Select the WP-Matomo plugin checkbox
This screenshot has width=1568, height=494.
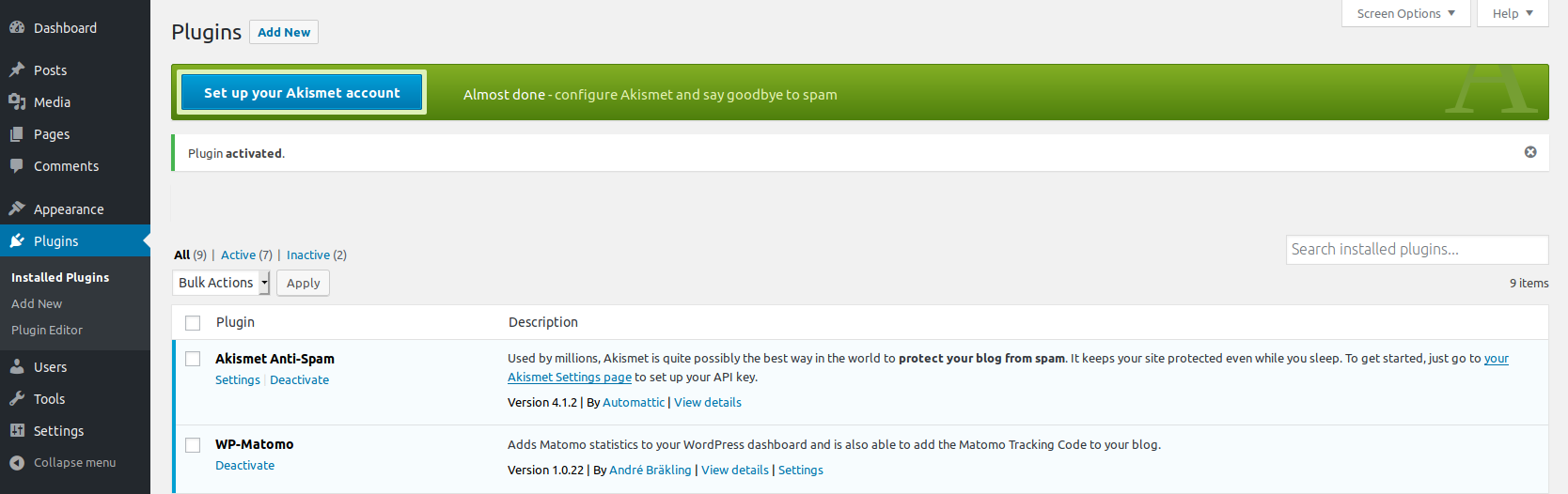[x=193, y=445]
